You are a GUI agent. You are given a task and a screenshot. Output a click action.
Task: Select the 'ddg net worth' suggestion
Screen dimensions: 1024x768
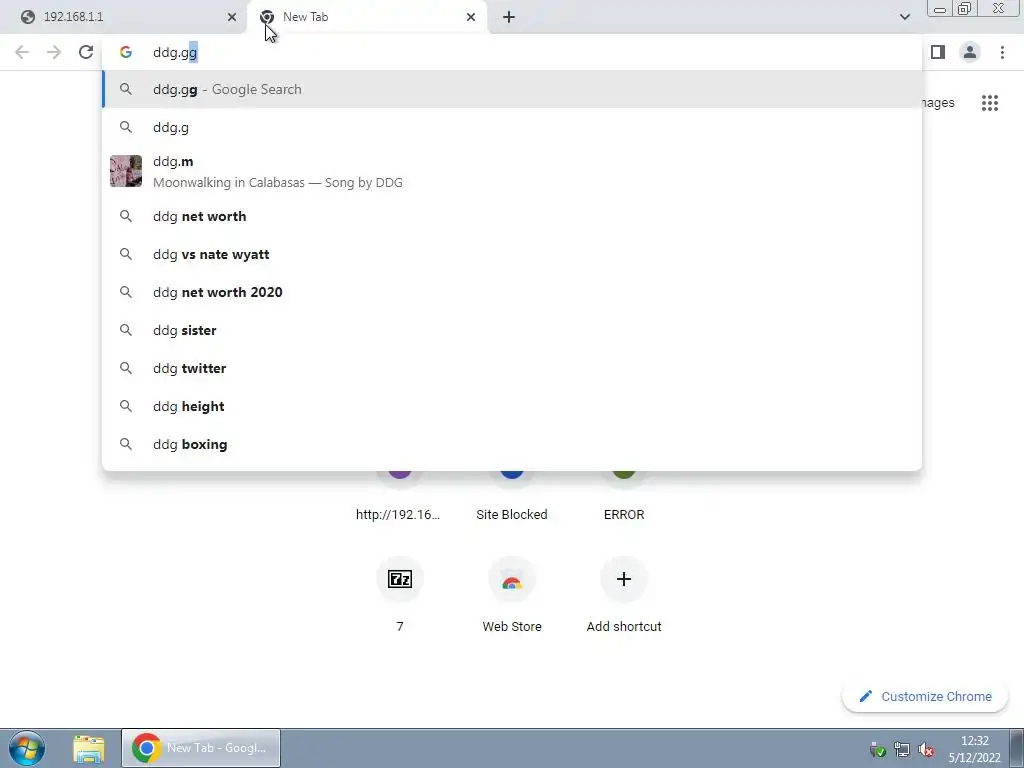pyautogui.click(x=512, y=216)
